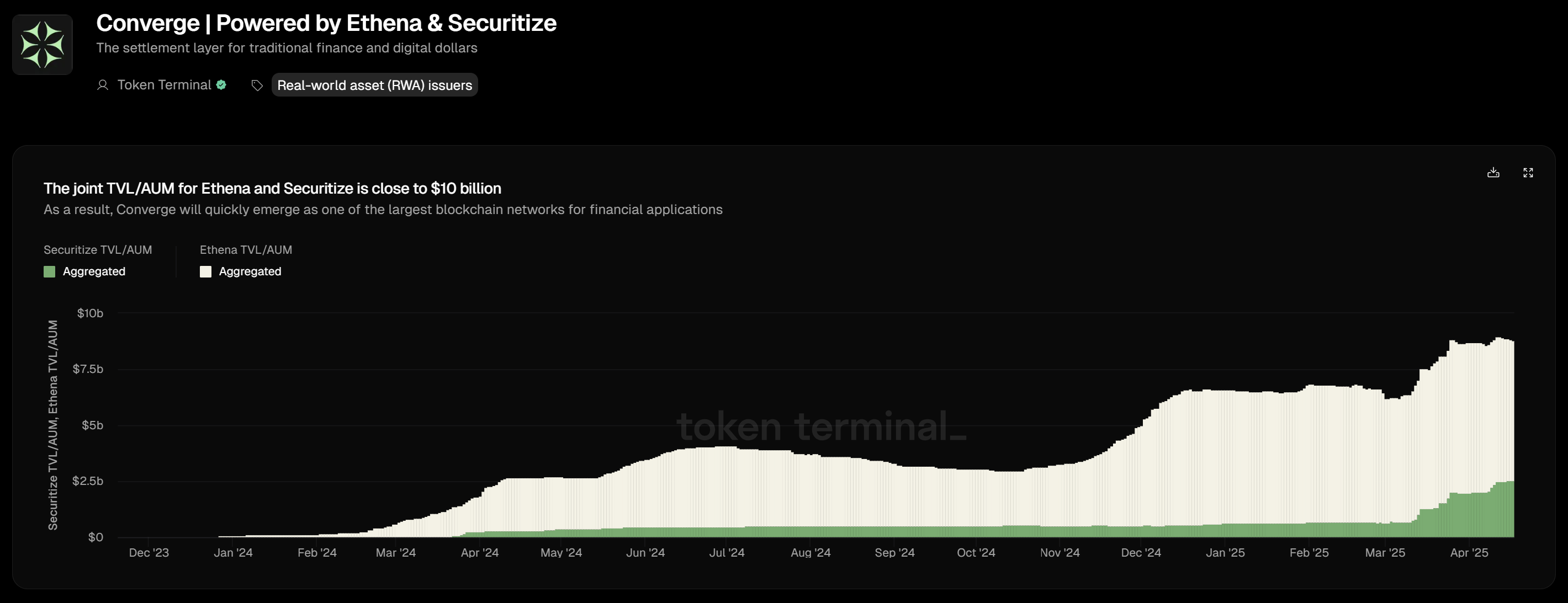The height and width of the screenshot is (603, 1568).
Task: Expand chart to fullscreen view
Action: coord(1528,173)
